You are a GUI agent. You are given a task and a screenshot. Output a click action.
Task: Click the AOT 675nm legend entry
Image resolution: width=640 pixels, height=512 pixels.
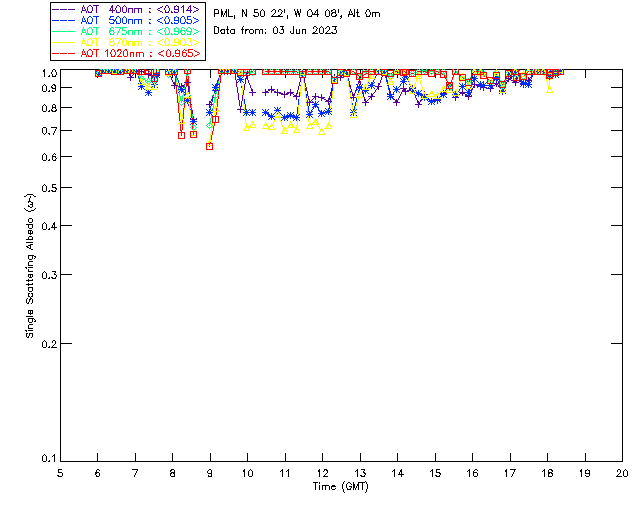127,31
